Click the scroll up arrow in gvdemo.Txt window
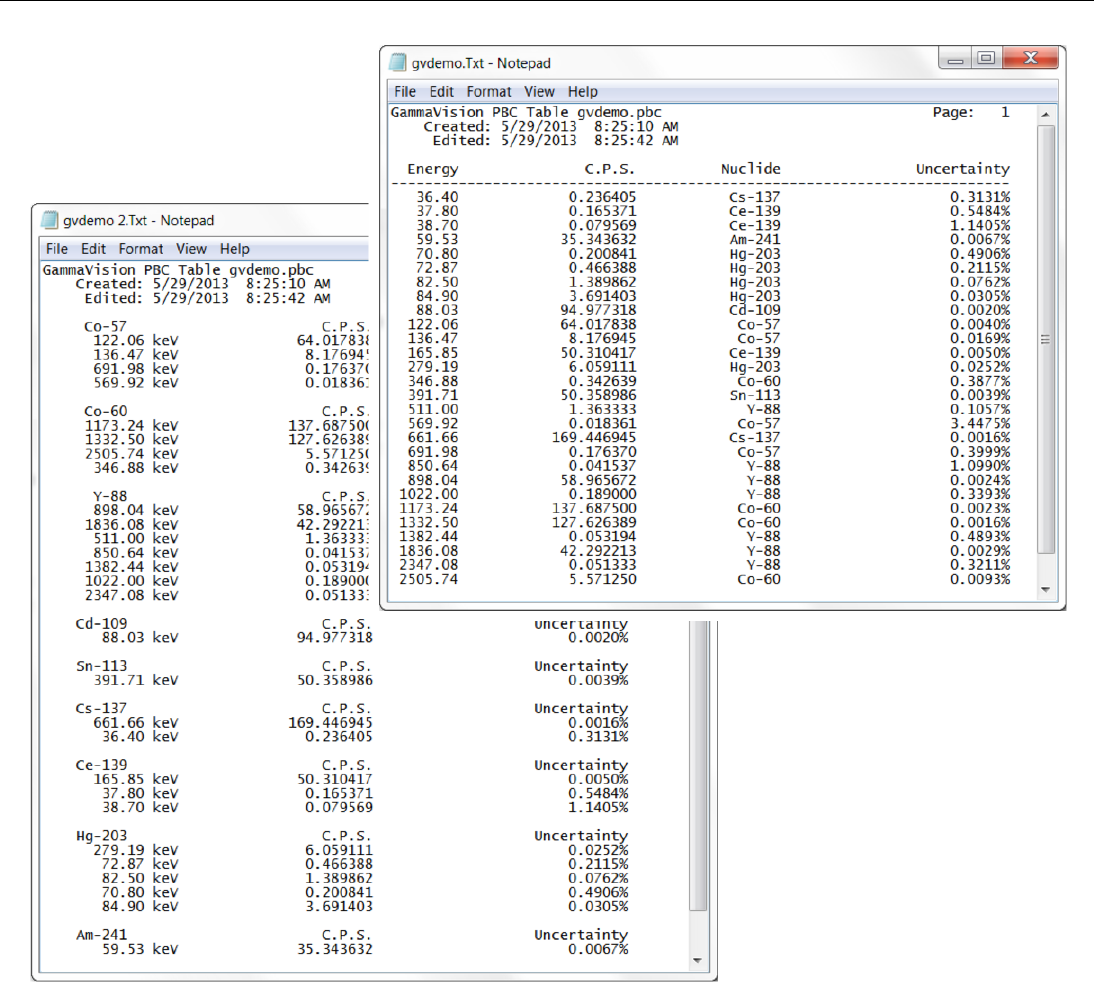This screenshot has width=1094, height=982. coord(1047,113)
